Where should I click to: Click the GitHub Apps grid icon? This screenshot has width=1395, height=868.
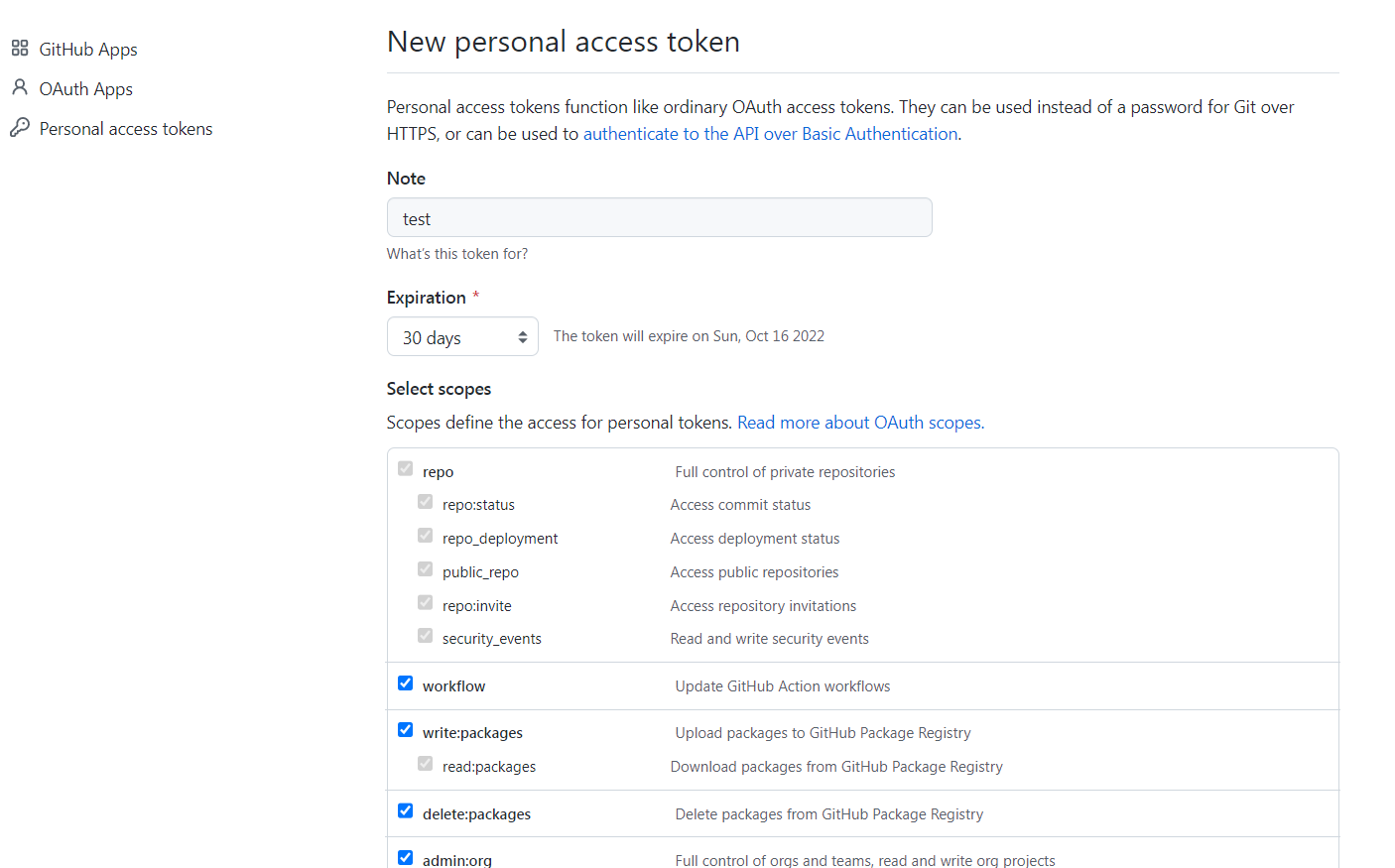20,48
